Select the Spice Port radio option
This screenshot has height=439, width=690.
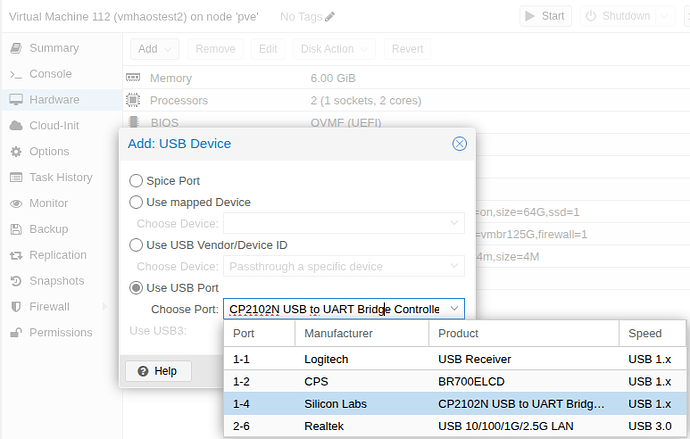(137, 181)
